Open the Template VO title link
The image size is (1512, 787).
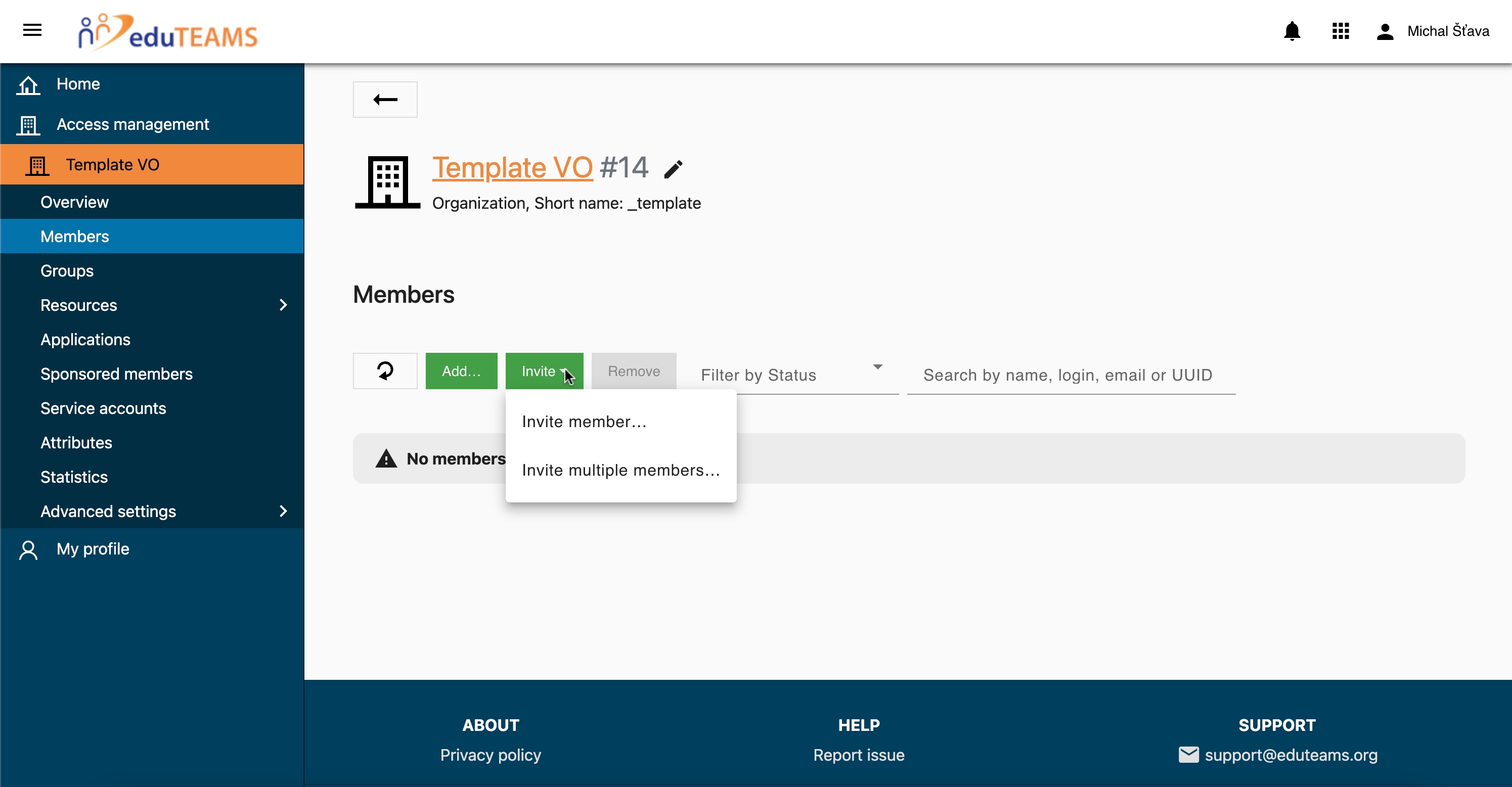tap(512, 167)
